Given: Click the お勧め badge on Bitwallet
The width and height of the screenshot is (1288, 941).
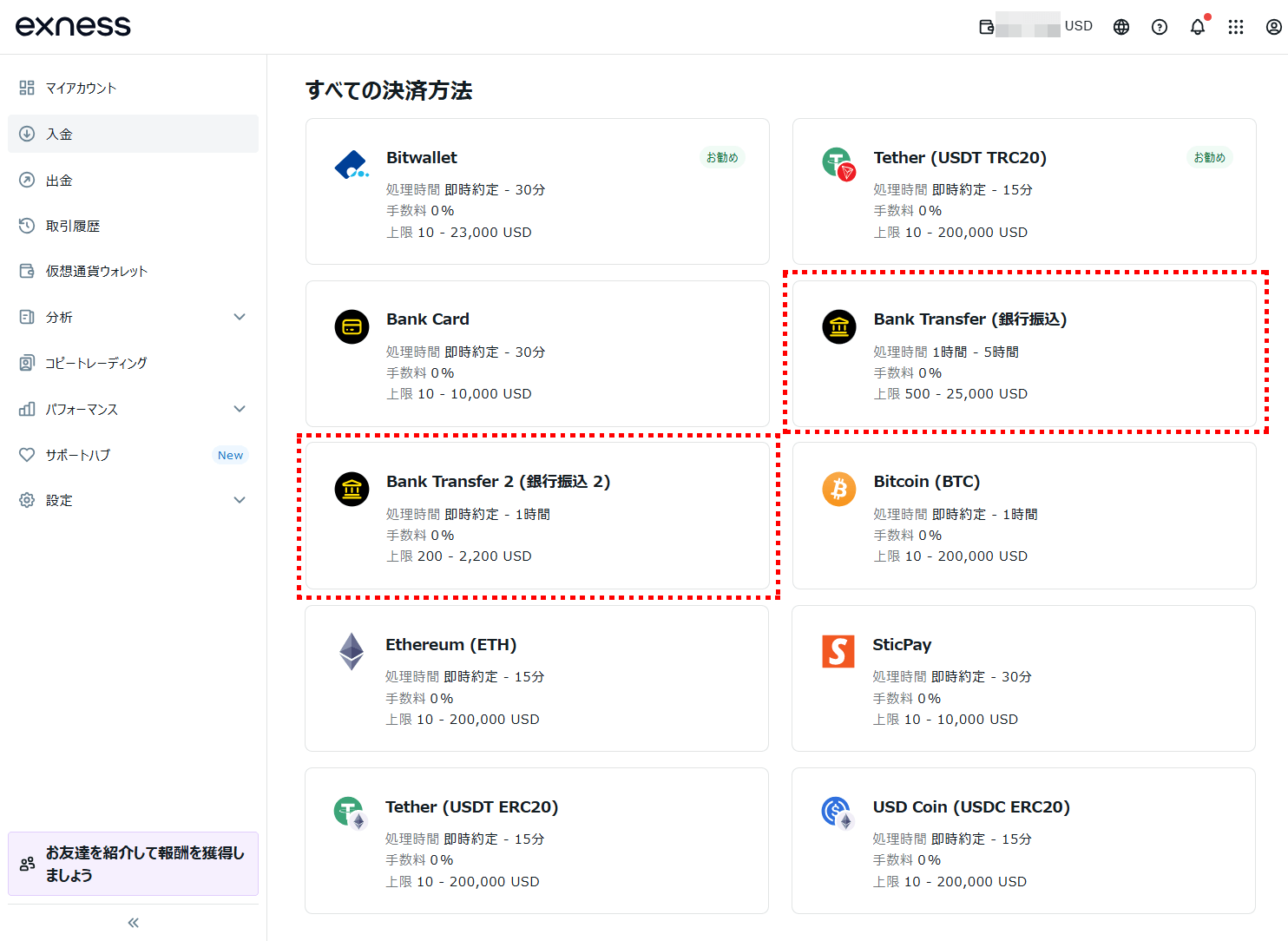Looking at the screenshot, I should tap(722, 157).
